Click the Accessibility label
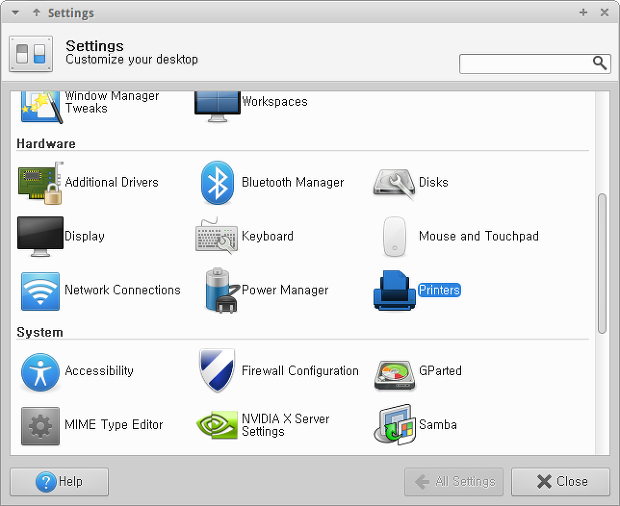The image size is (620, 506). [x=99, y=370]
